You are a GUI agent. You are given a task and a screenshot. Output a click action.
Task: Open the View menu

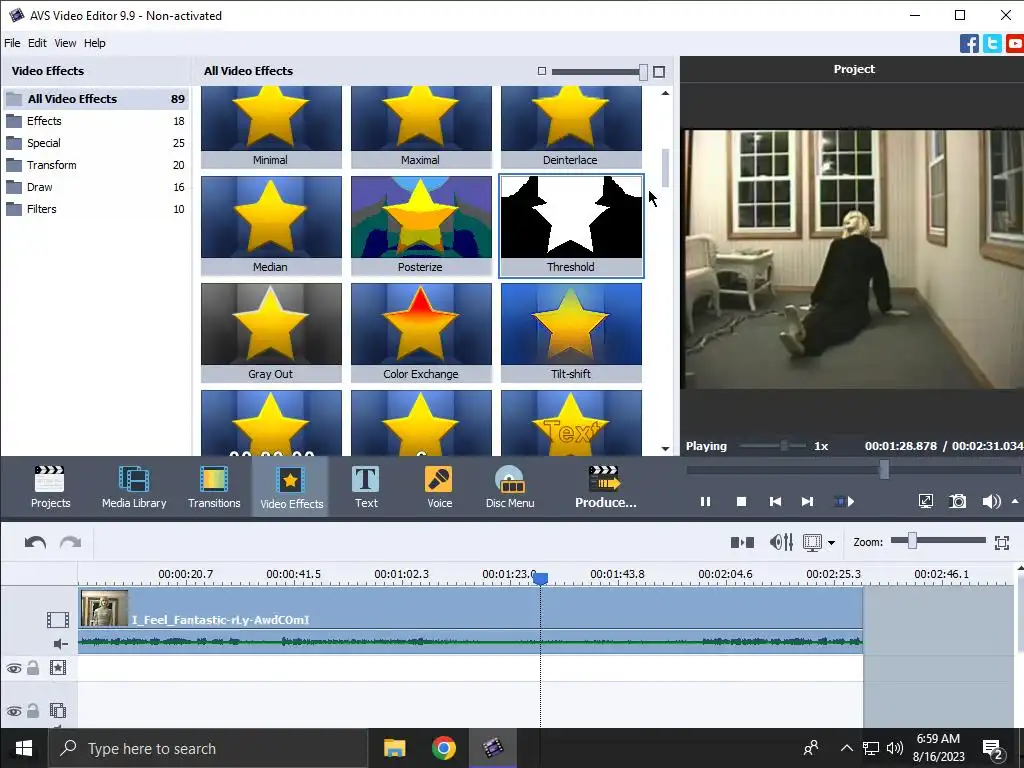pos(65,43)
